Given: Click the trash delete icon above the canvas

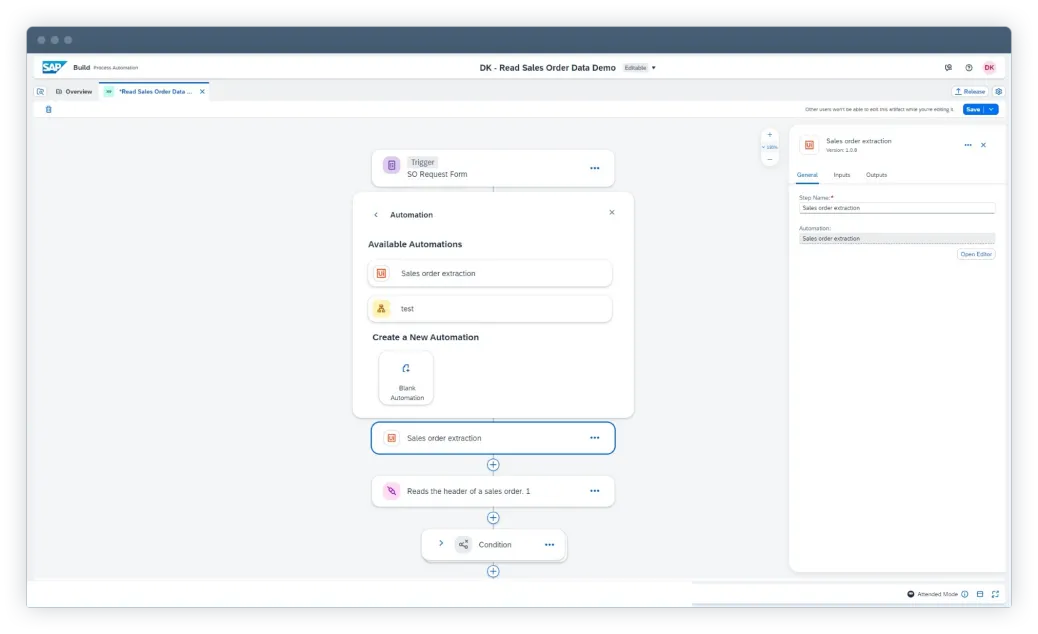Looking at the screenshot, I should tap(48, 109).
